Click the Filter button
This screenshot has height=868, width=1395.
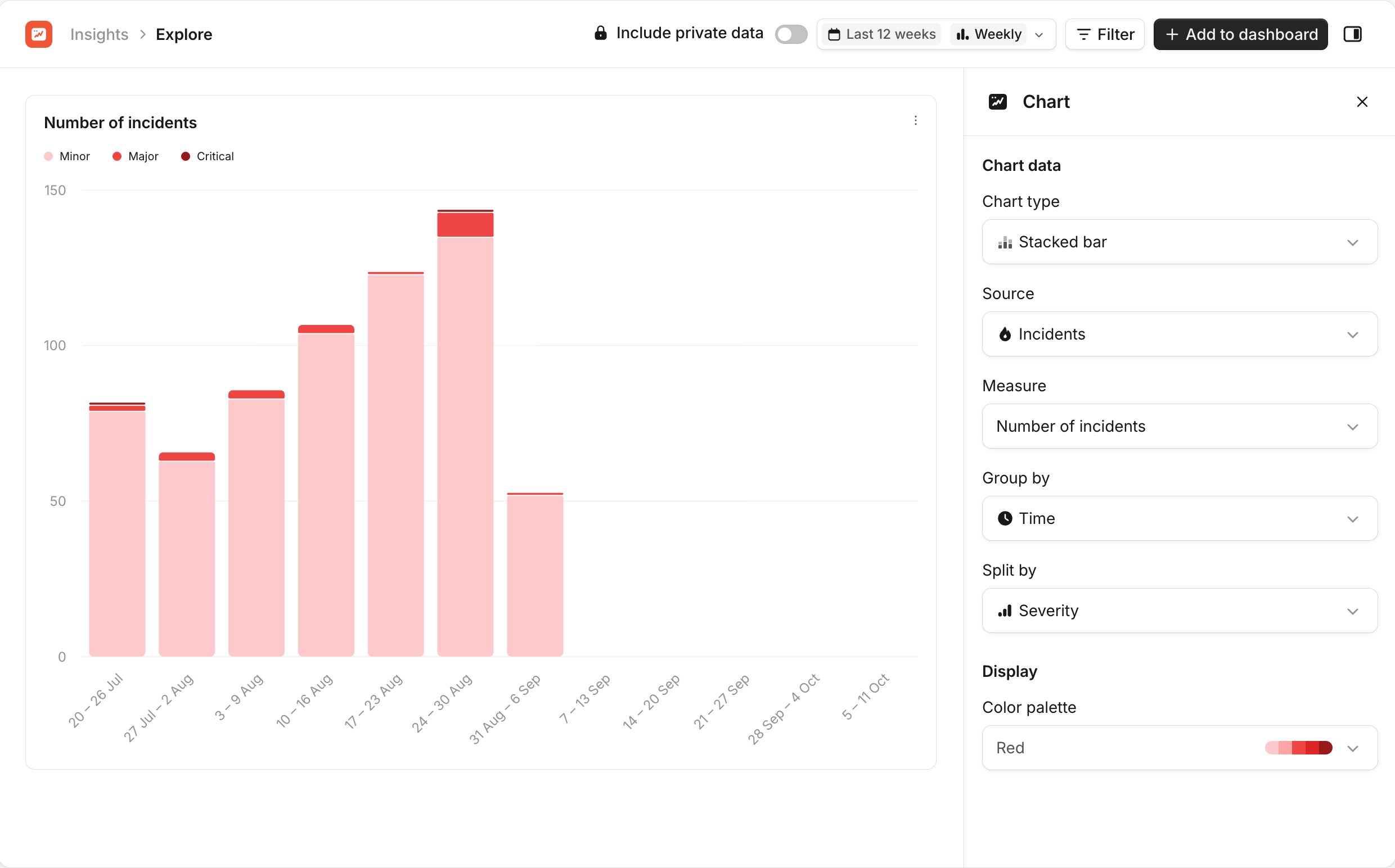[x=1104, y=34]
